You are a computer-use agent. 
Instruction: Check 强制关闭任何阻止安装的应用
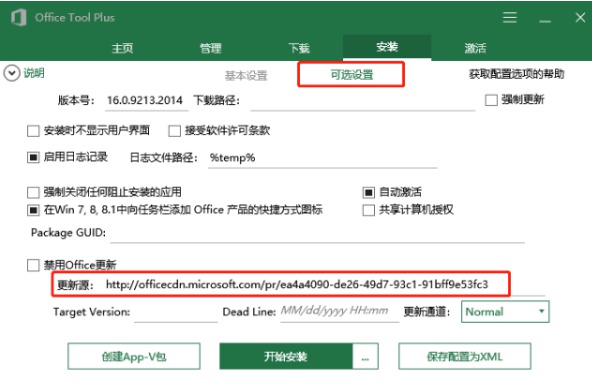tap(33, 192)
